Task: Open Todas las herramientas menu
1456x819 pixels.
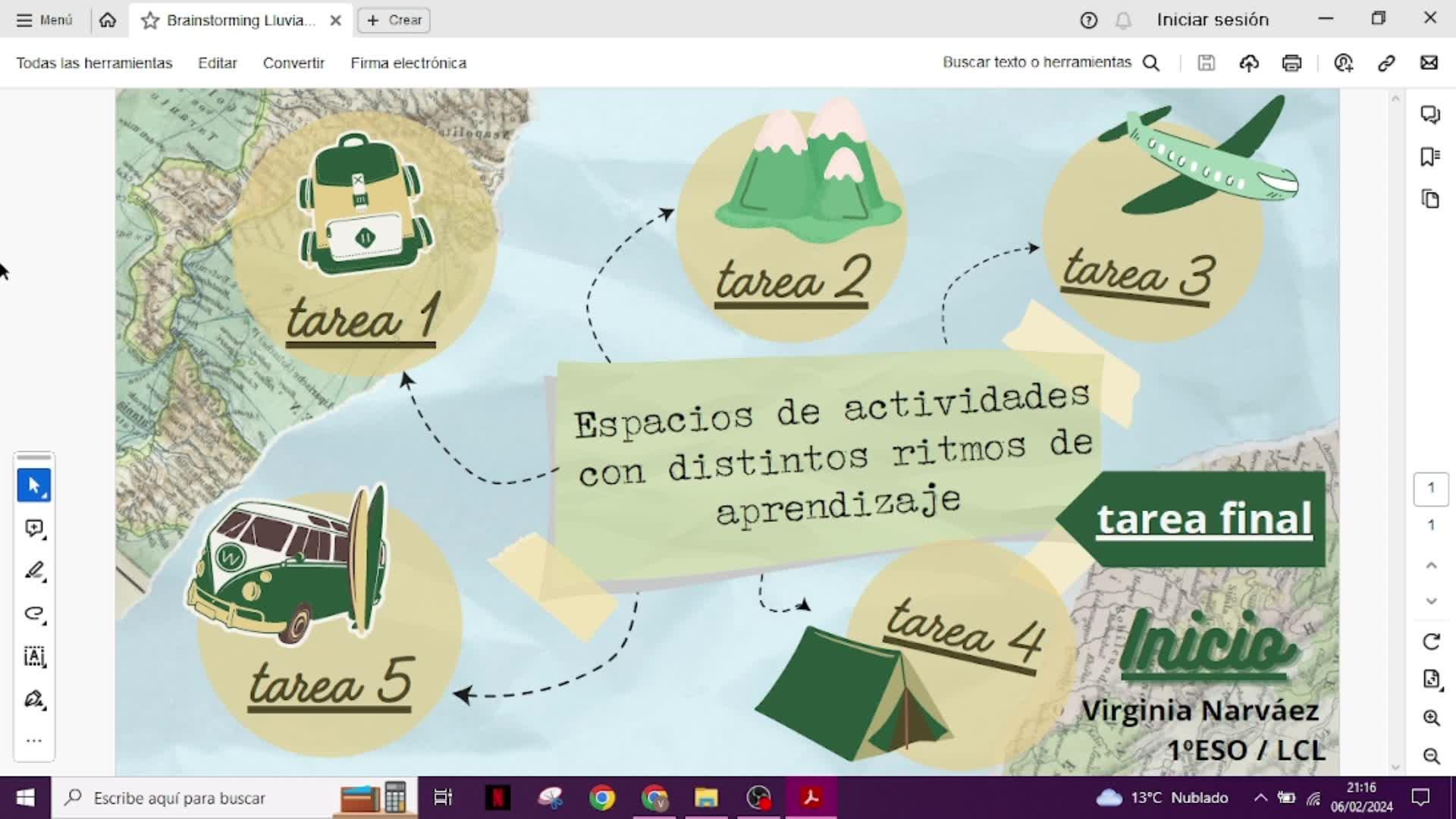Action: coord(94,63)
